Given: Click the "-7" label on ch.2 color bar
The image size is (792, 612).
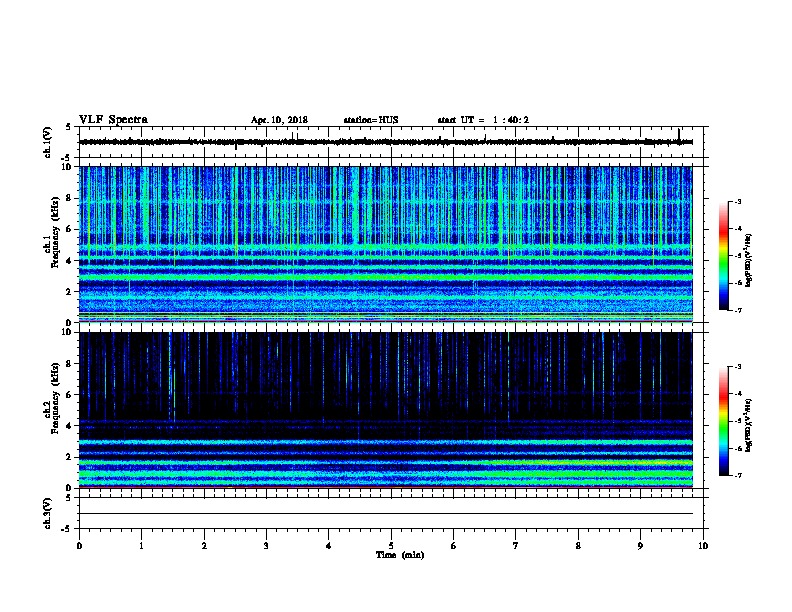Looking at the screenshot, I should (738, 476).
